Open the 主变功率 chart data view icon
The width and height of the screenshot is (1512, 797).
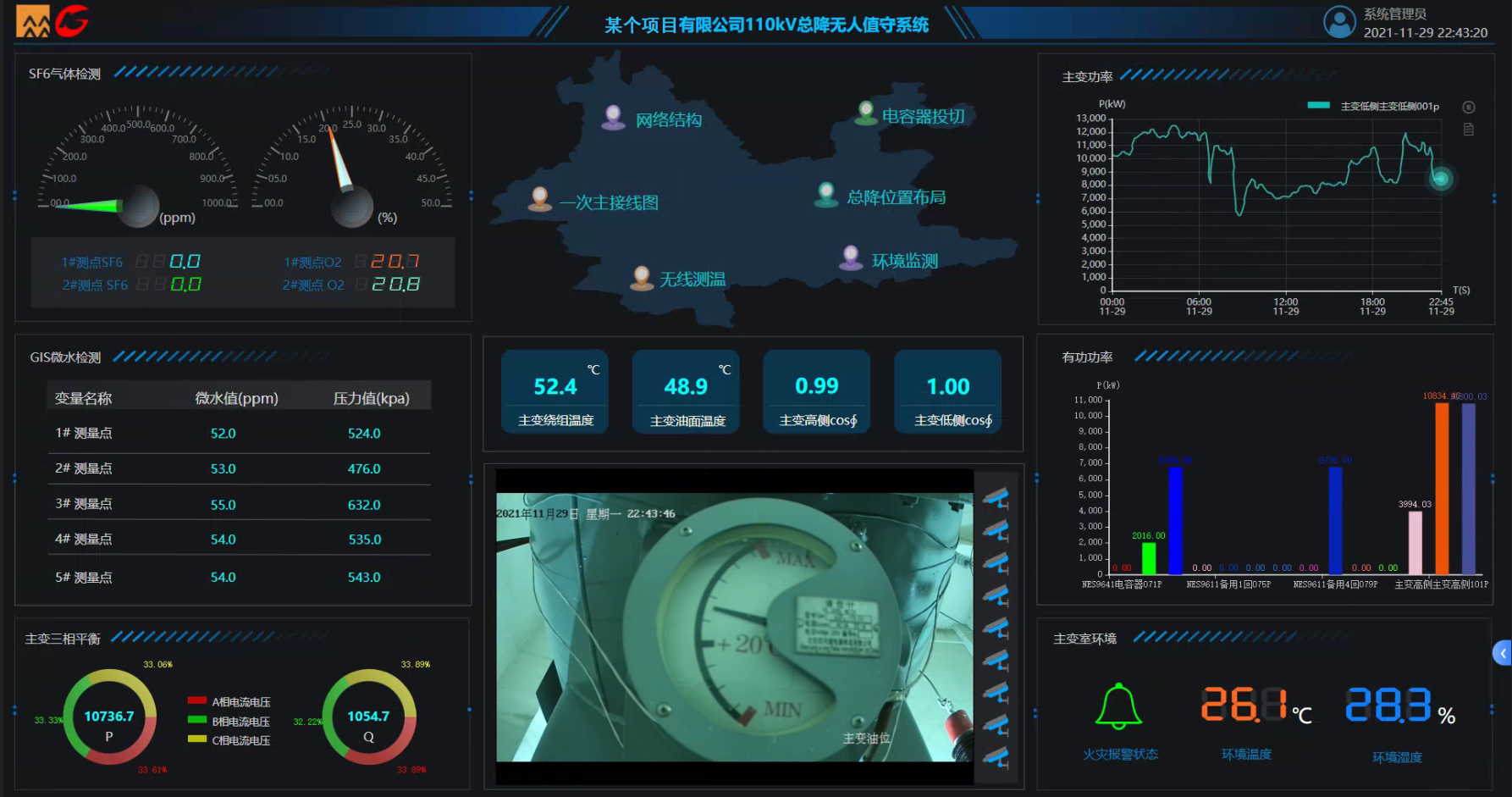[1469, 130]
